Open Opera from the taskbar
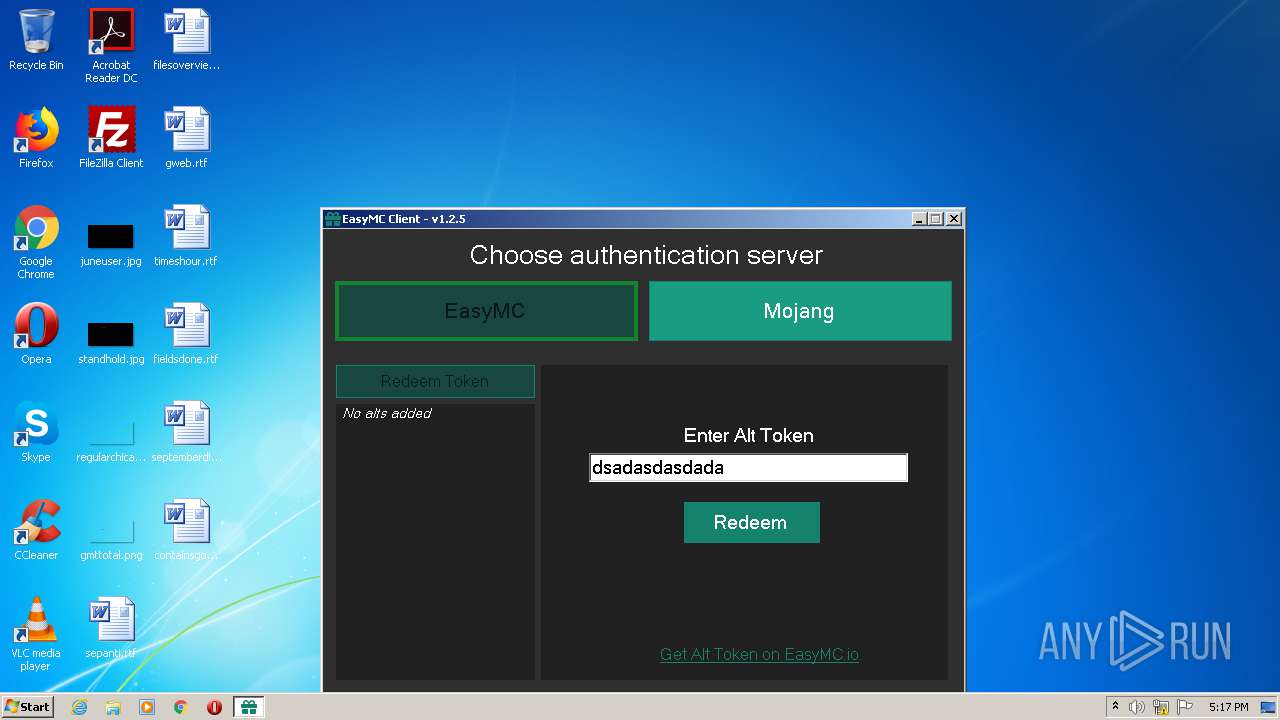Image resolution: width=1280 pixels, height=720 pixels. tap(214, 707)
